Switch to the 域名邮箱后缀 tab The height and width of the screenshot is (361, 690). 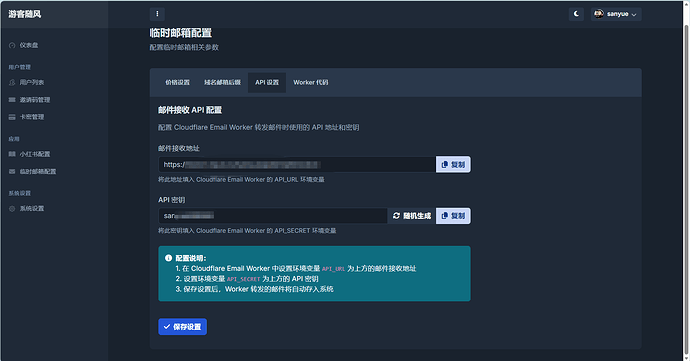coord(222,82)
